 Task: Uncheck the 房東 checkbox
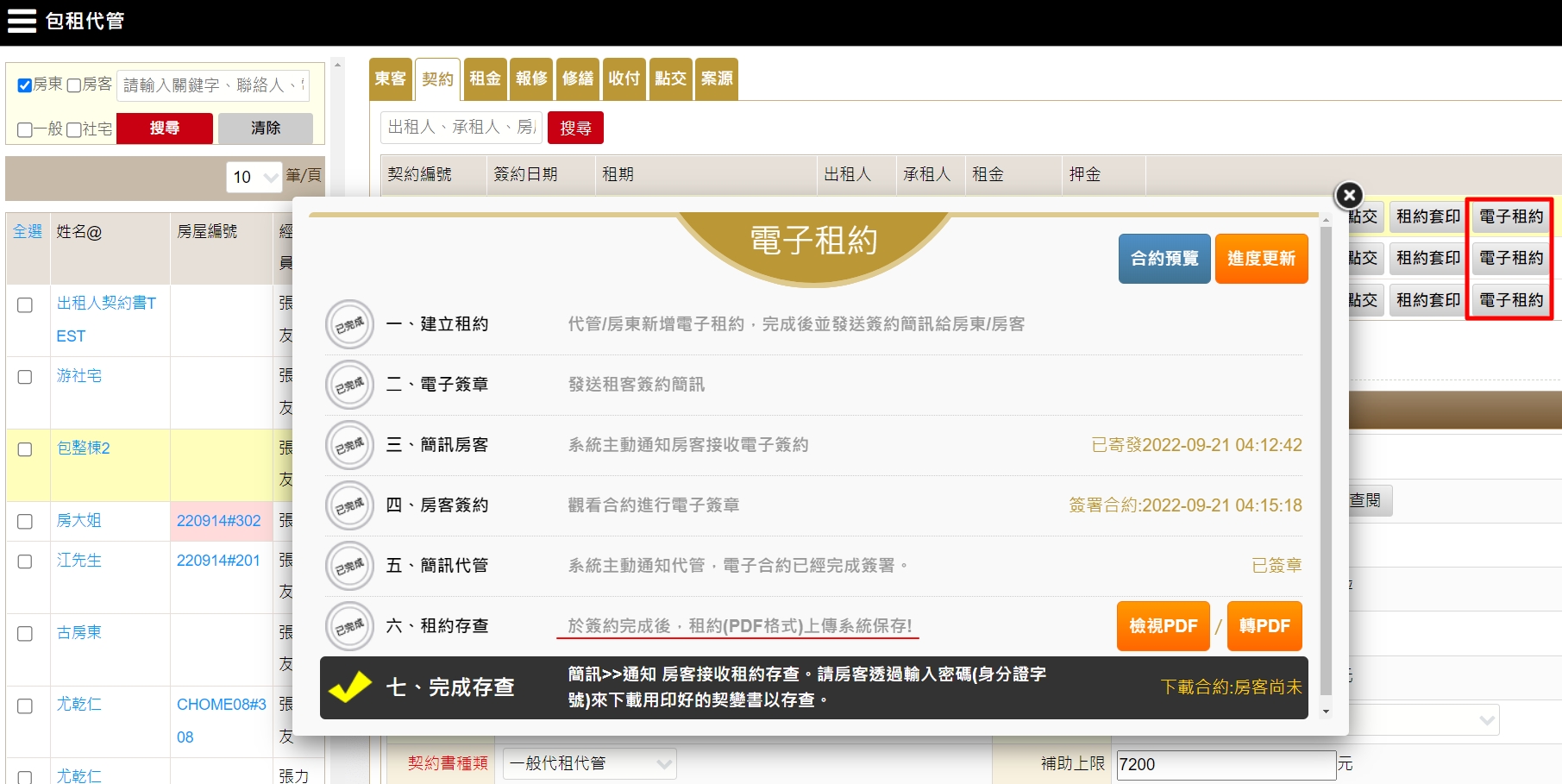pos(25,85)
